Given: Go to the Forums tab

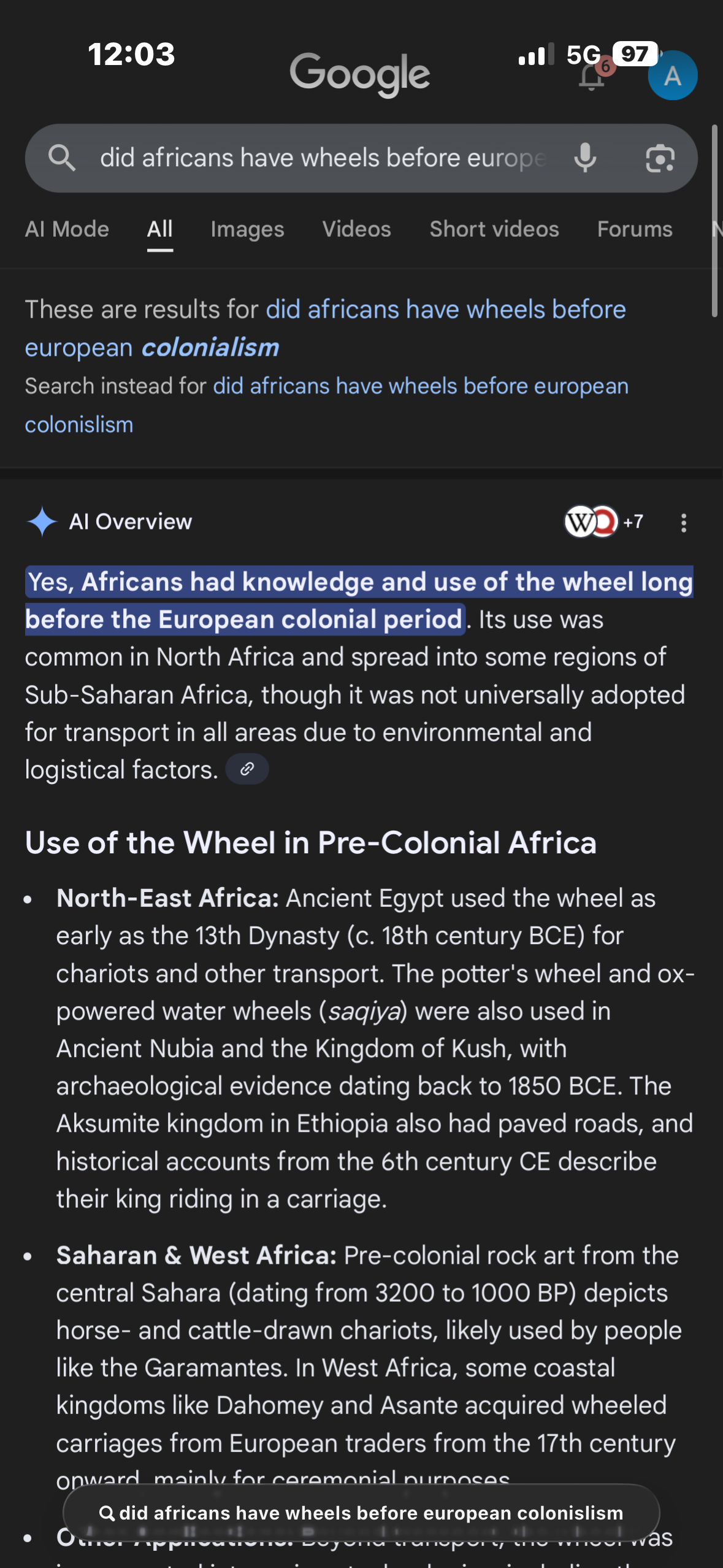Looking at the screenshot, I should (x=634, y=229).
